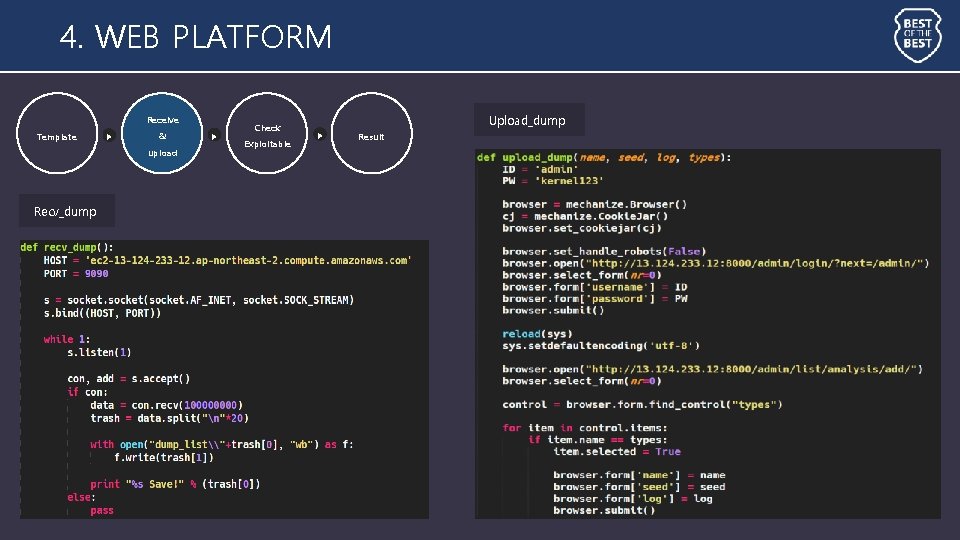960x540 pixels.
Task: Click arrow between Template and Receive & Upload
Action: [x=109, y=136]
